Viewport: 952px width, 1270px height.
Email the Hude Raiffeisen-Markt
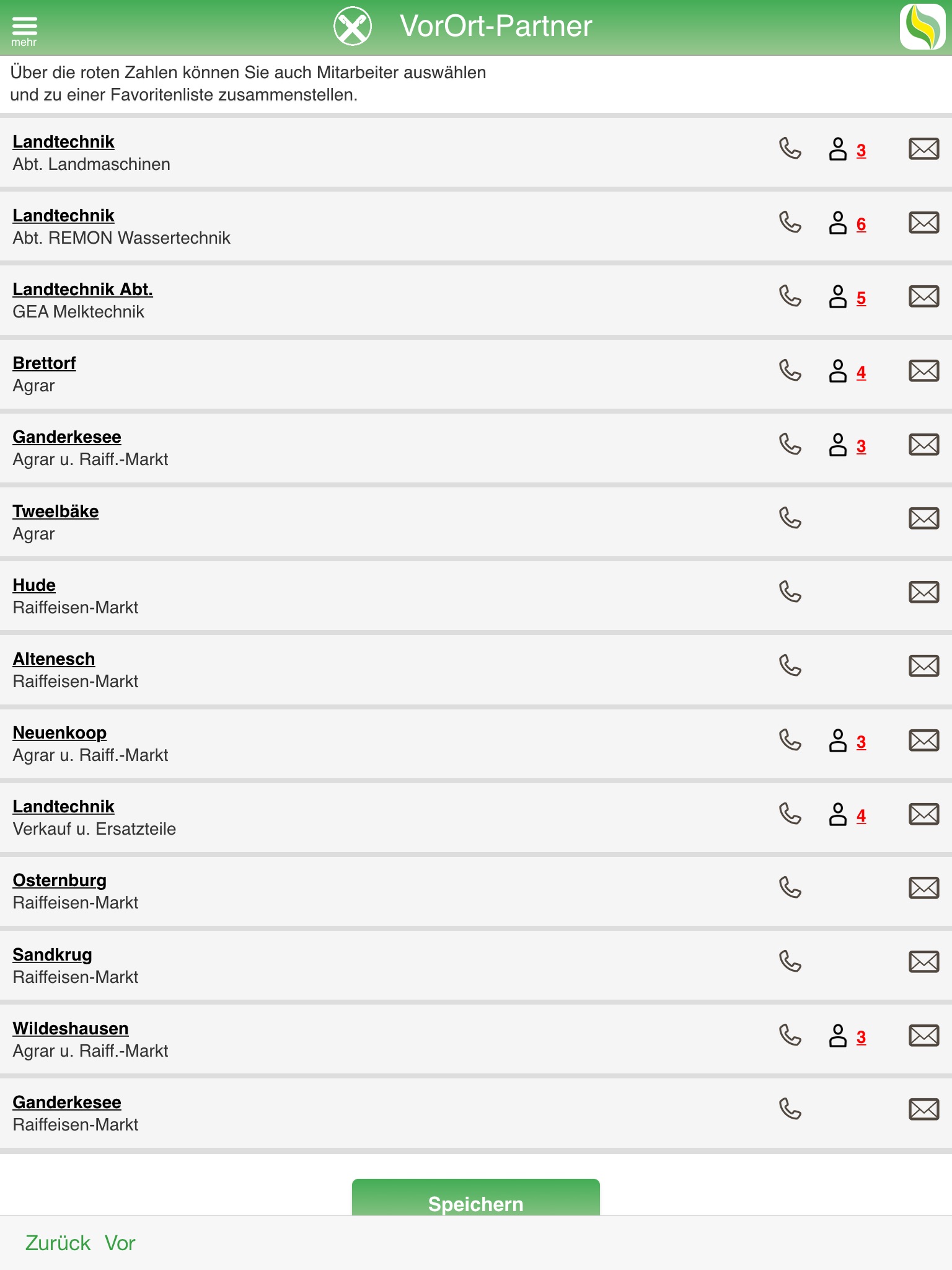(x=923, y=592)
